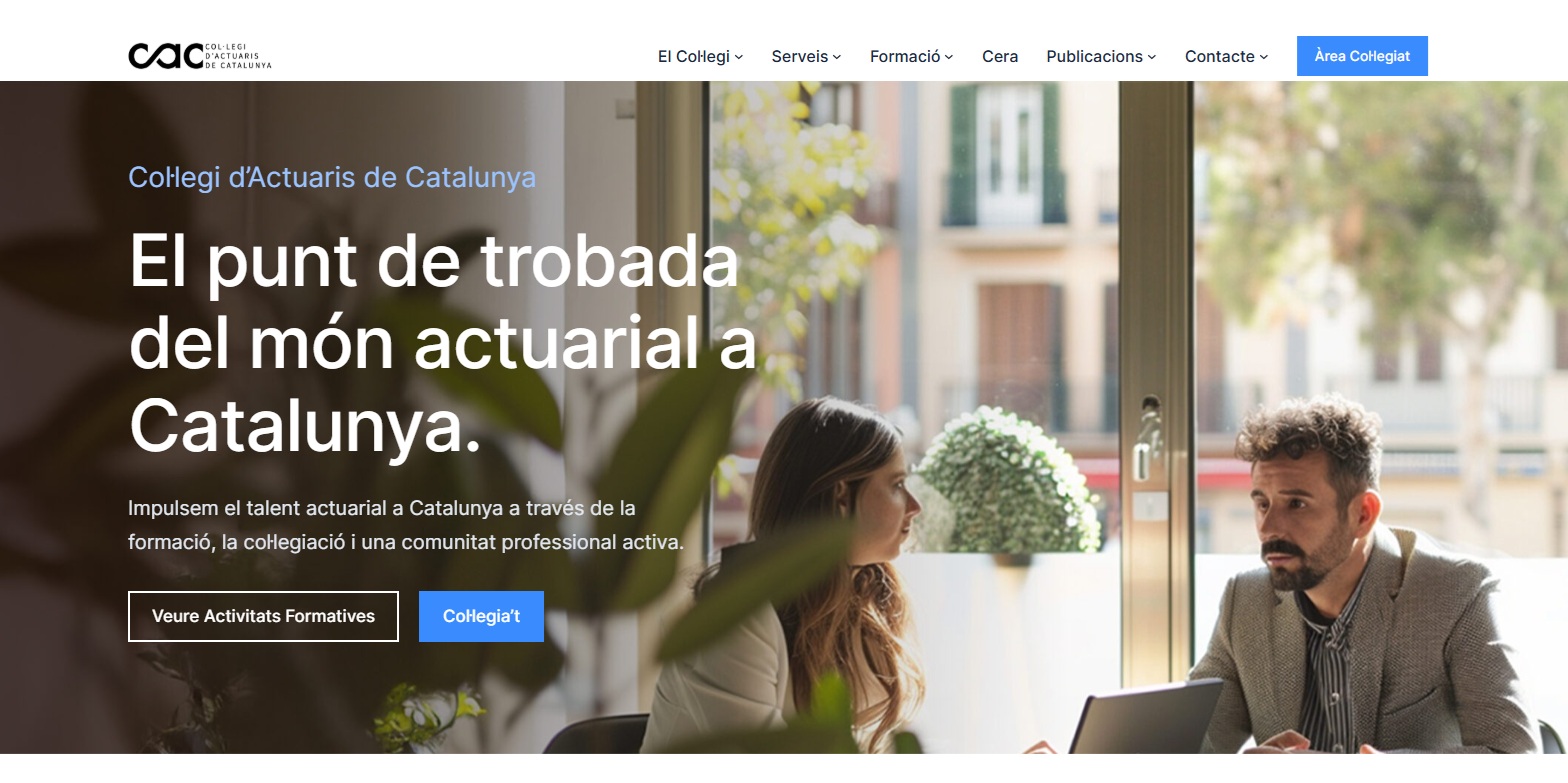Click the CAC logo in the header
The image size is (1568, 783).
pos(200,56)
